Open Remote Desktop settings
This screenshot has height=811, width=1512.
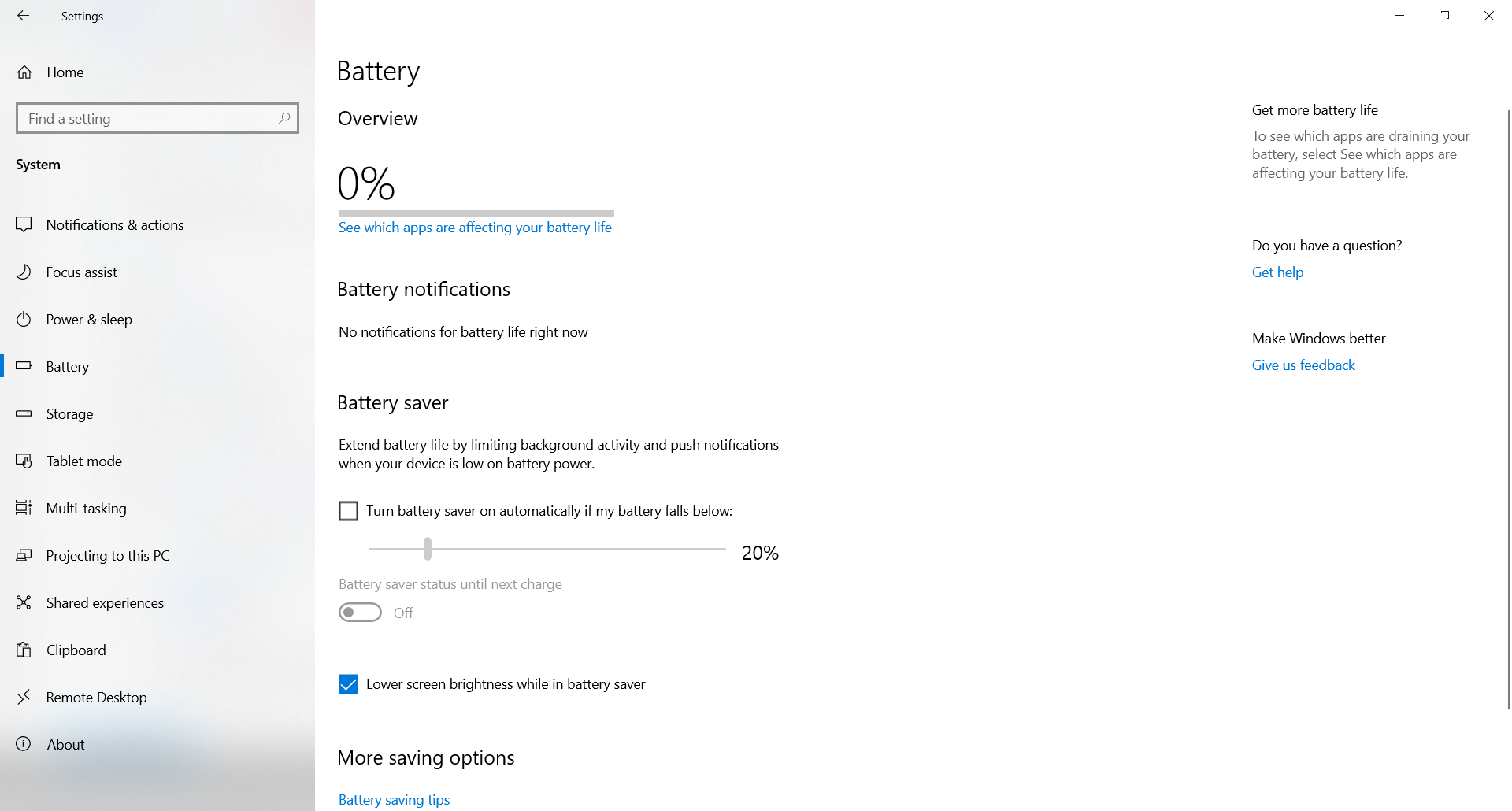coord(96,698)
